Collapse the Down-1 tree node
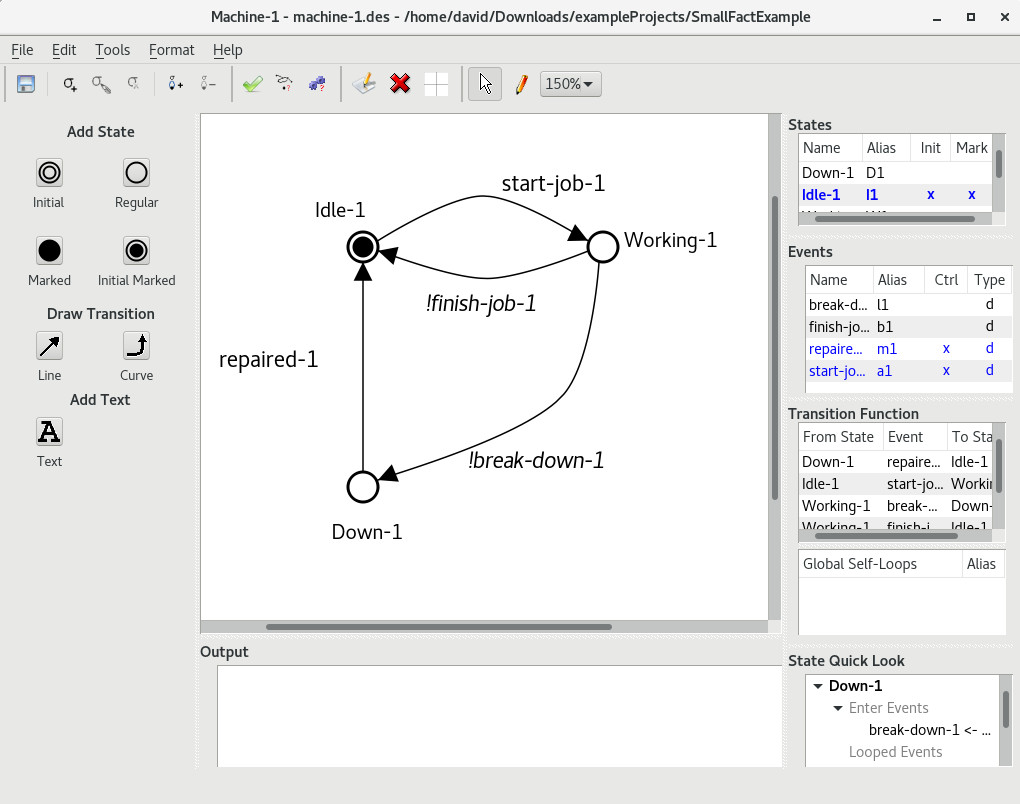1020x804 pixels. 818,686
